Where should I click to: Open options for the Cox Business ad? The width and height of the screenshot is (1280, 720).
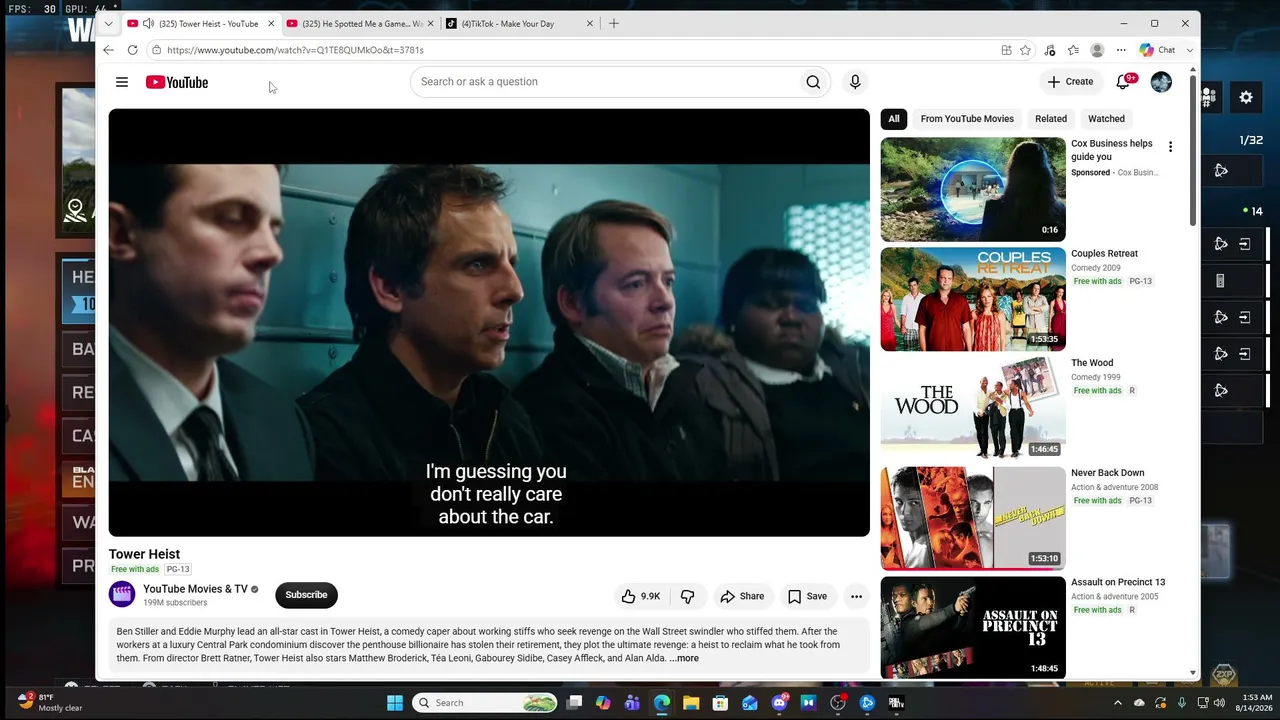click(1170, 147)
